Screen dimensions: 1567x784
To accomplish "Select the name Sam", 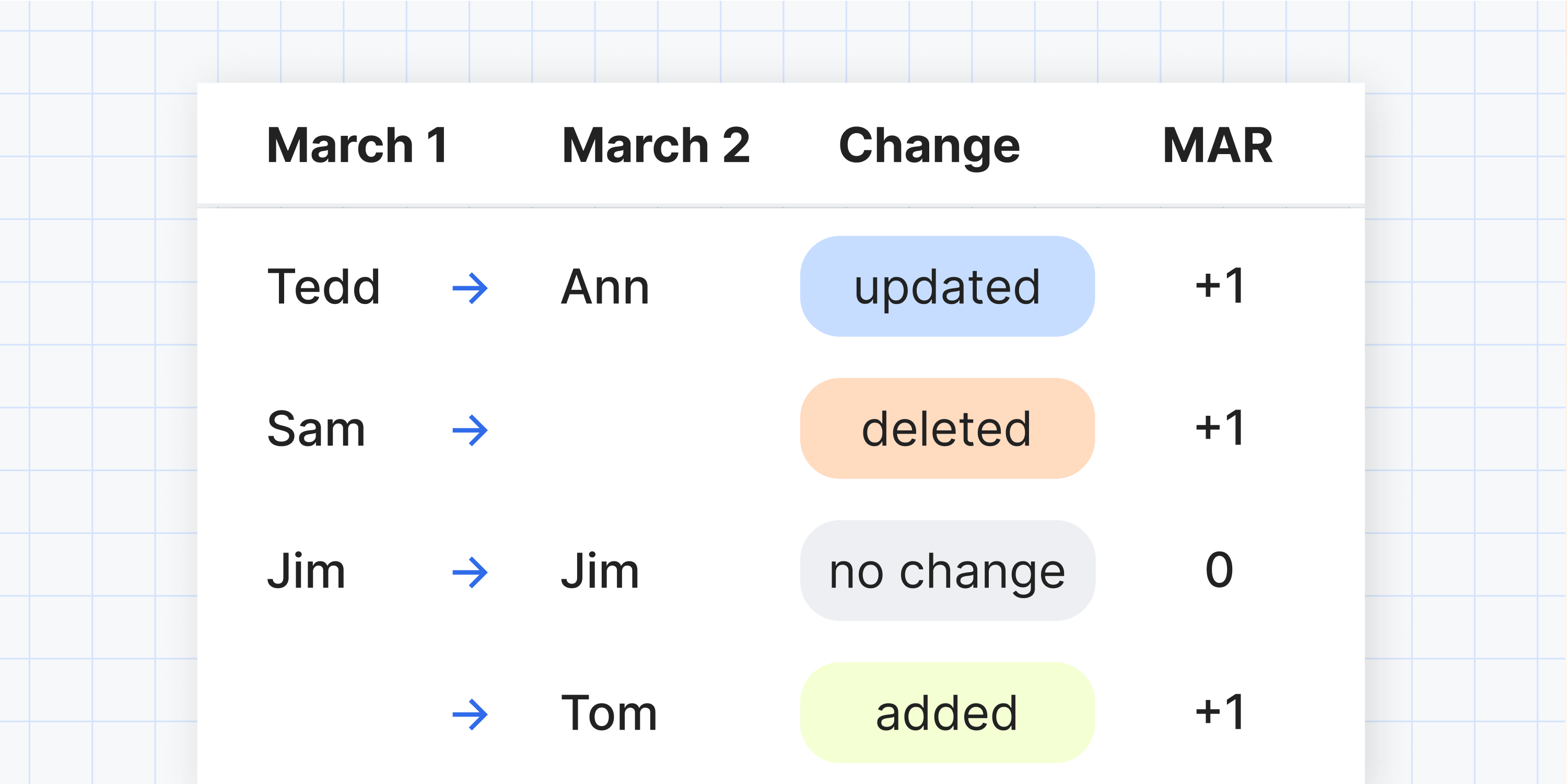I will [x=317, y=429].
